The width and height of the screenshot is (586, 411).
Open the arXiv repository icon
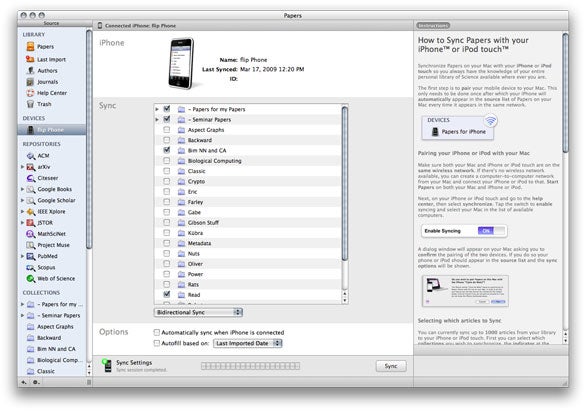point(31,167)
